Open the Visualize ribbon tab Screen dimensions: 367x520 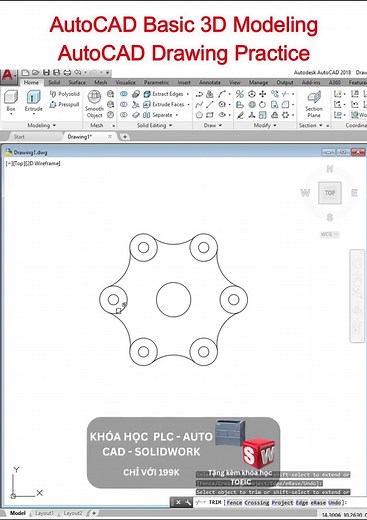coord(125,82)
